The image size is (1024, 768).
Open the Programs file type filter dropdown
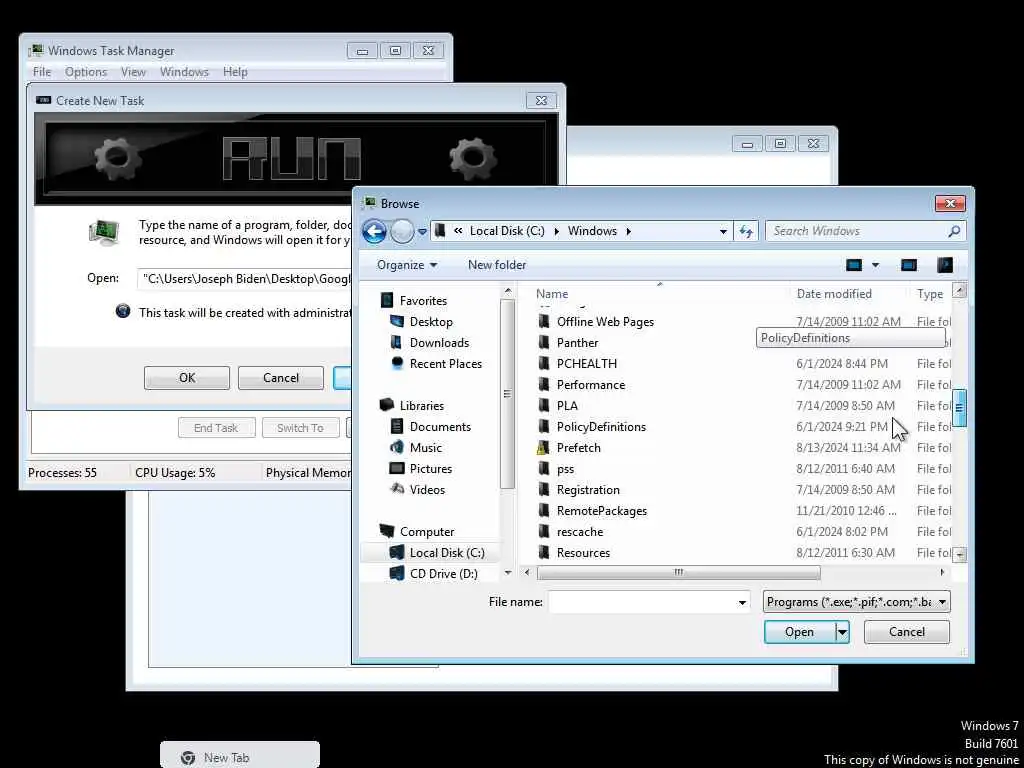point(857,602)
